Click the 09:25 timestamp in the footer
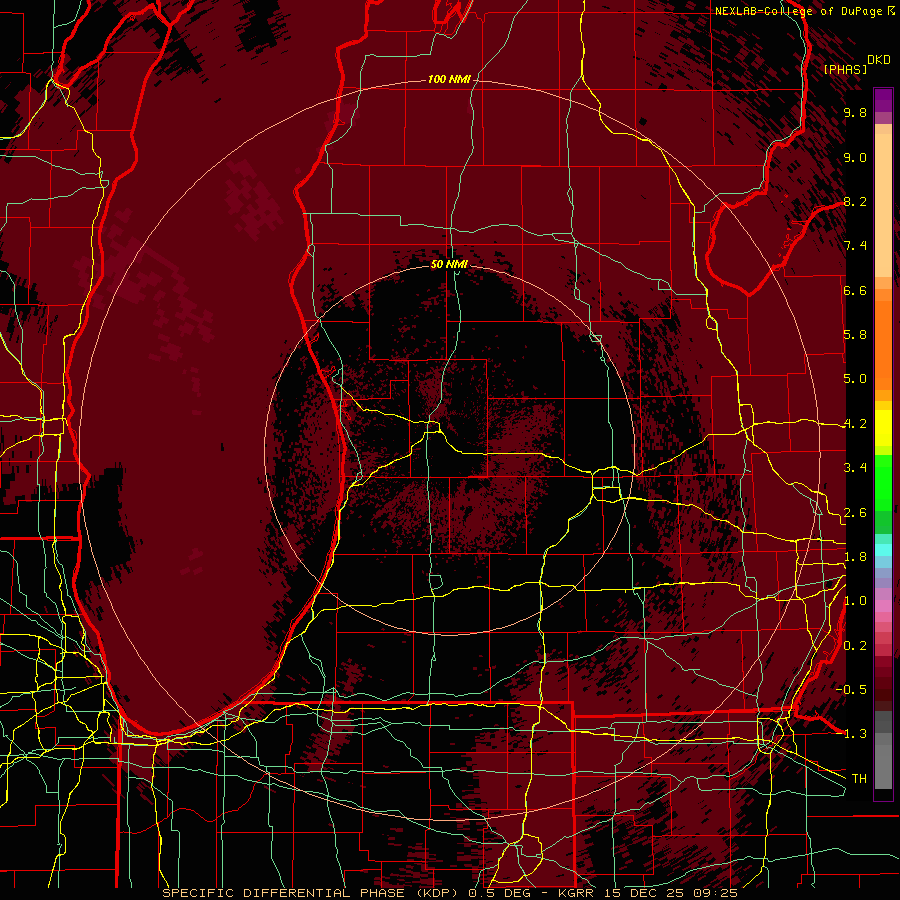This screenshot has height=900, width=900. tap(717, 893)
